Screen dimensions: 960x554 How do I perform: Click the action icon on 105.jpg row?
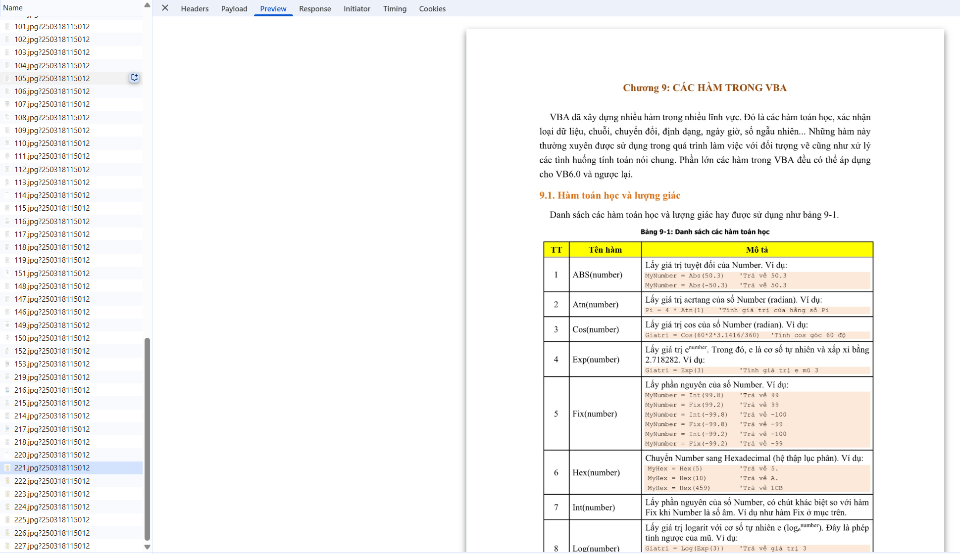(135, 78)
